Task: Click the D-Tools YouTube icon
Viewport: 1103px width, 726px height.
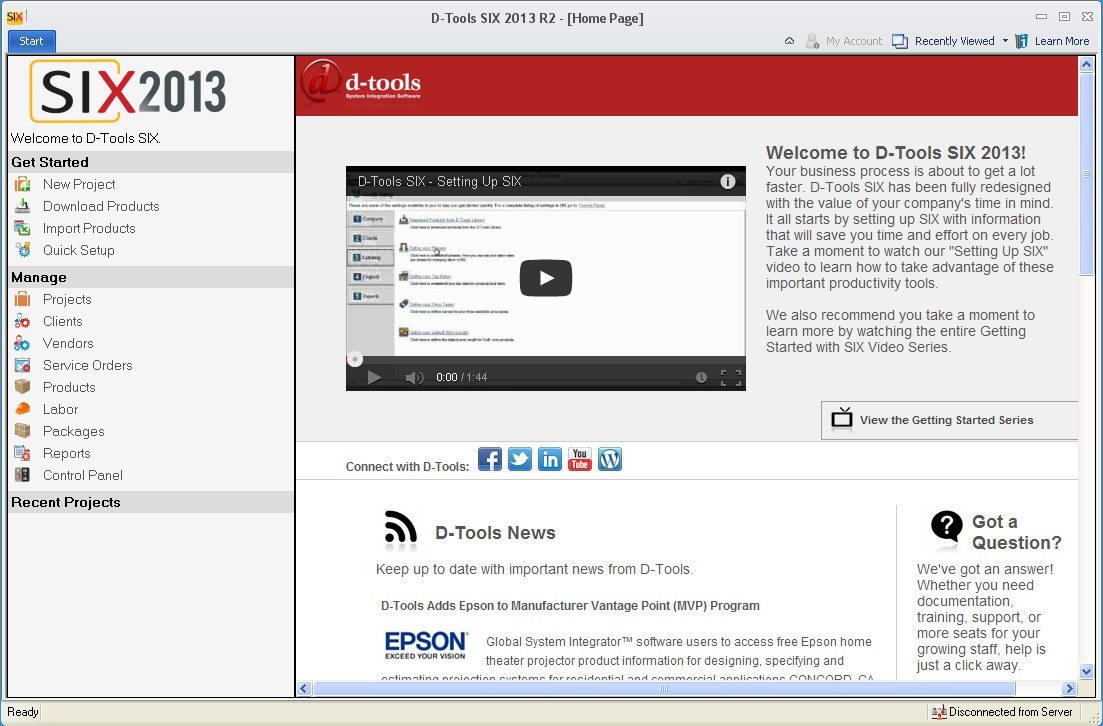Action: [x=580, y=459]
